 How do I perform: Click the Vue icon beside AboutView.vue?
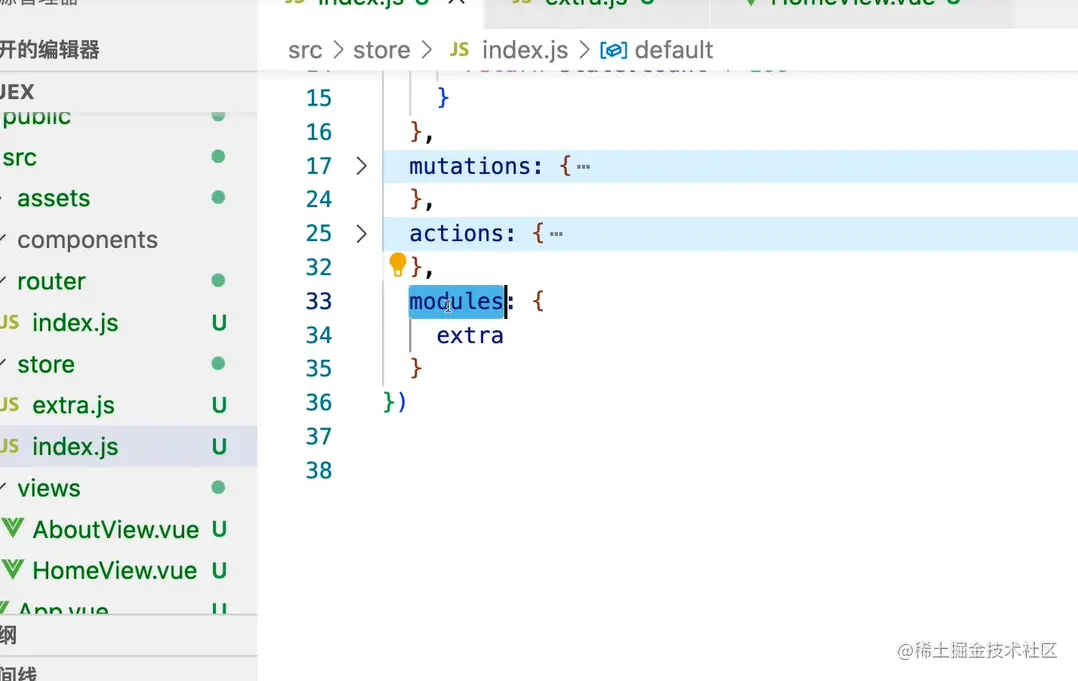tap(12, 528)
